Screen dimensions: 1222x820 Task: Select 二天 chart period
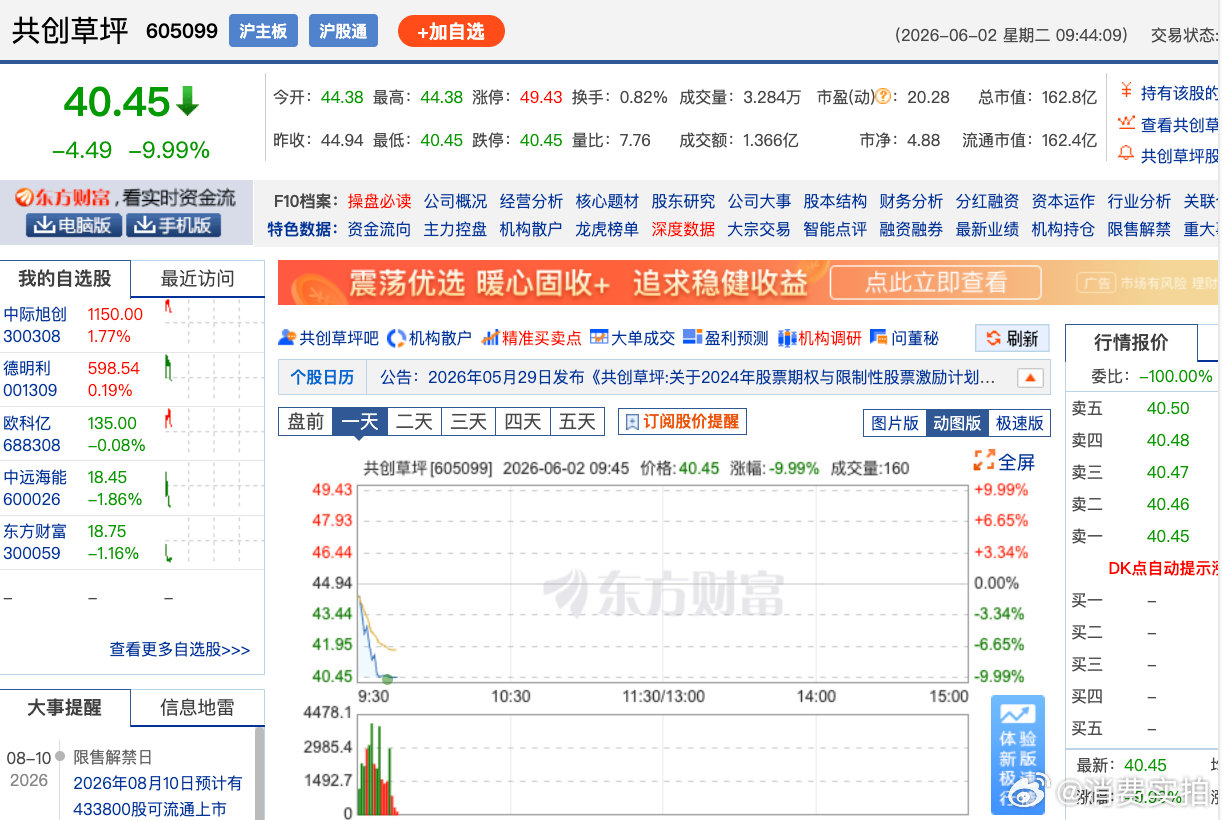[414, 421]
